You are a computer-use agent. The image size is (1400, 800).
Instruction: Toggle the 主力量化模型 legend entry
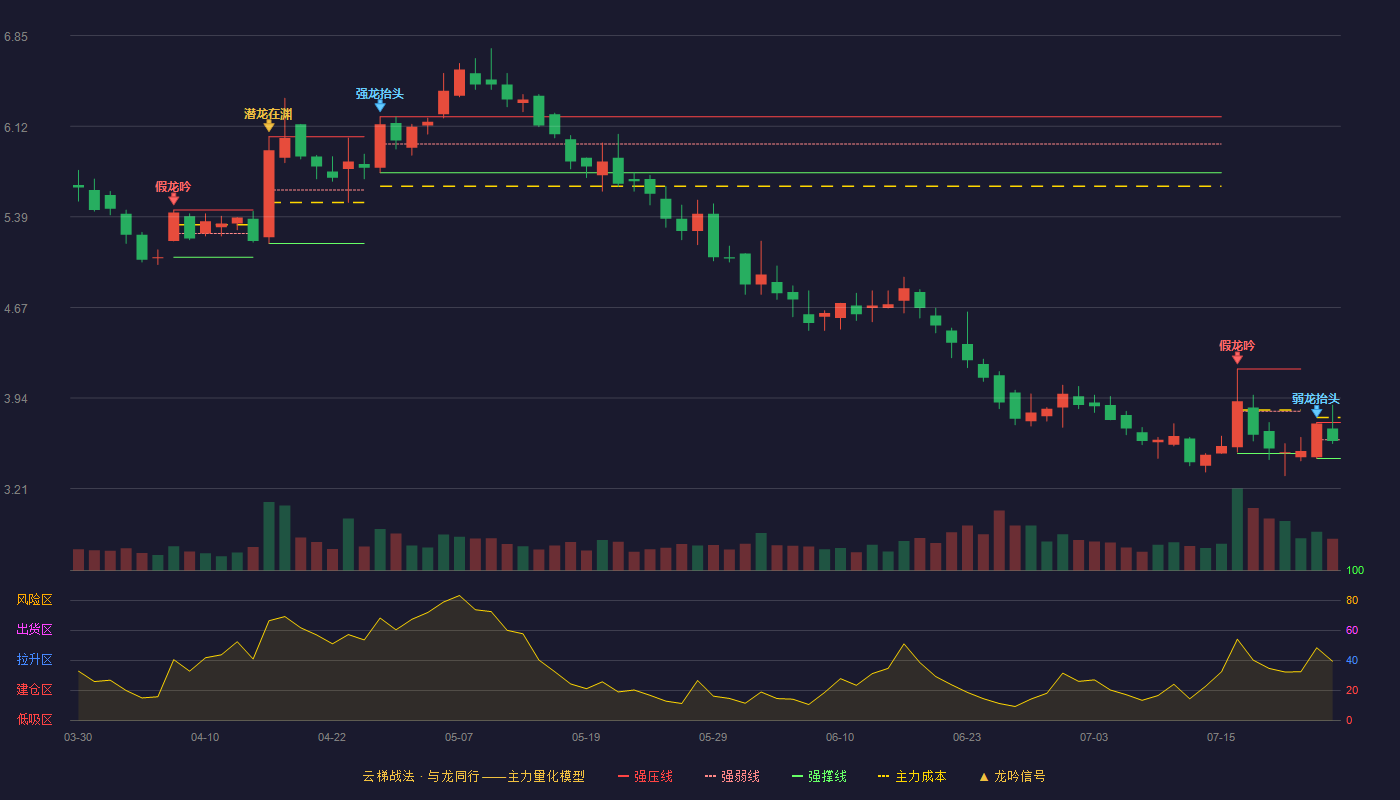click(x=533, y=776)
